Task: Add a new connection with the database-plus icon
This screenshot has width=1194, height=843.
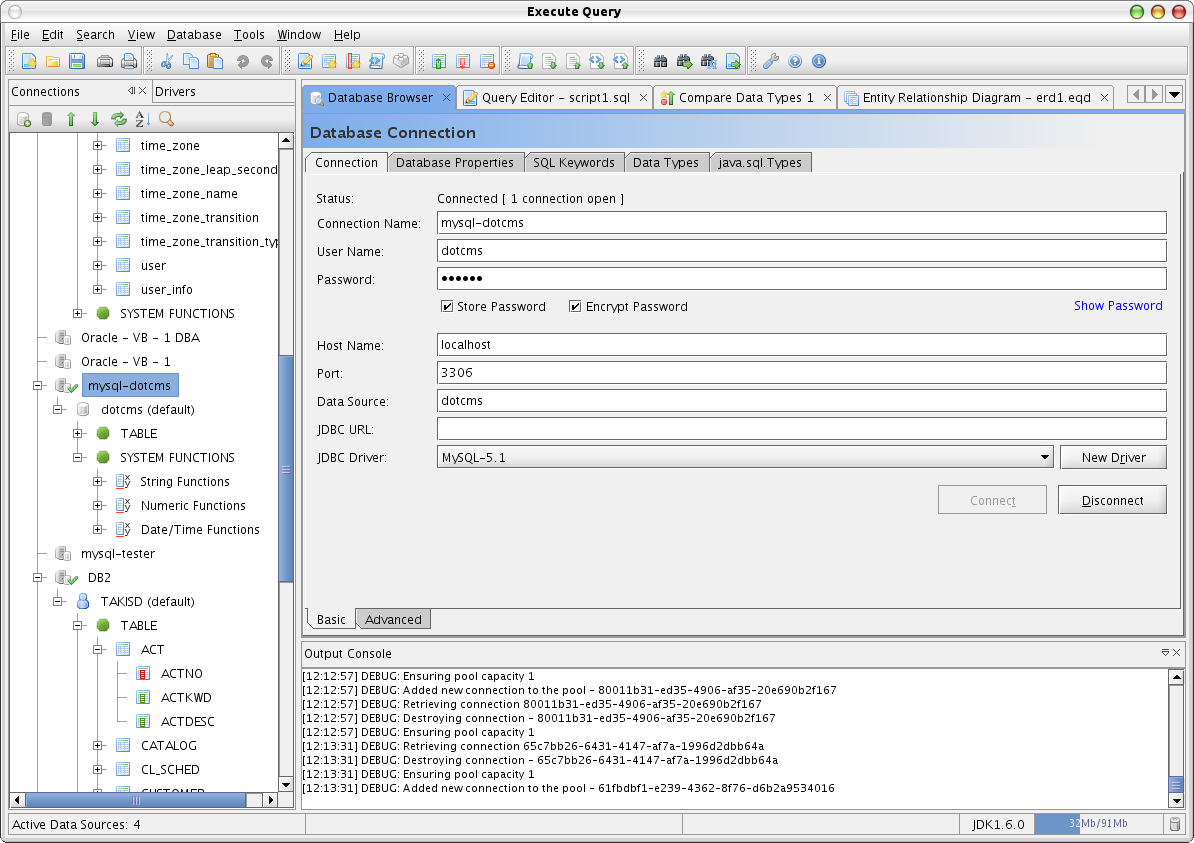Action: [24, 119]
